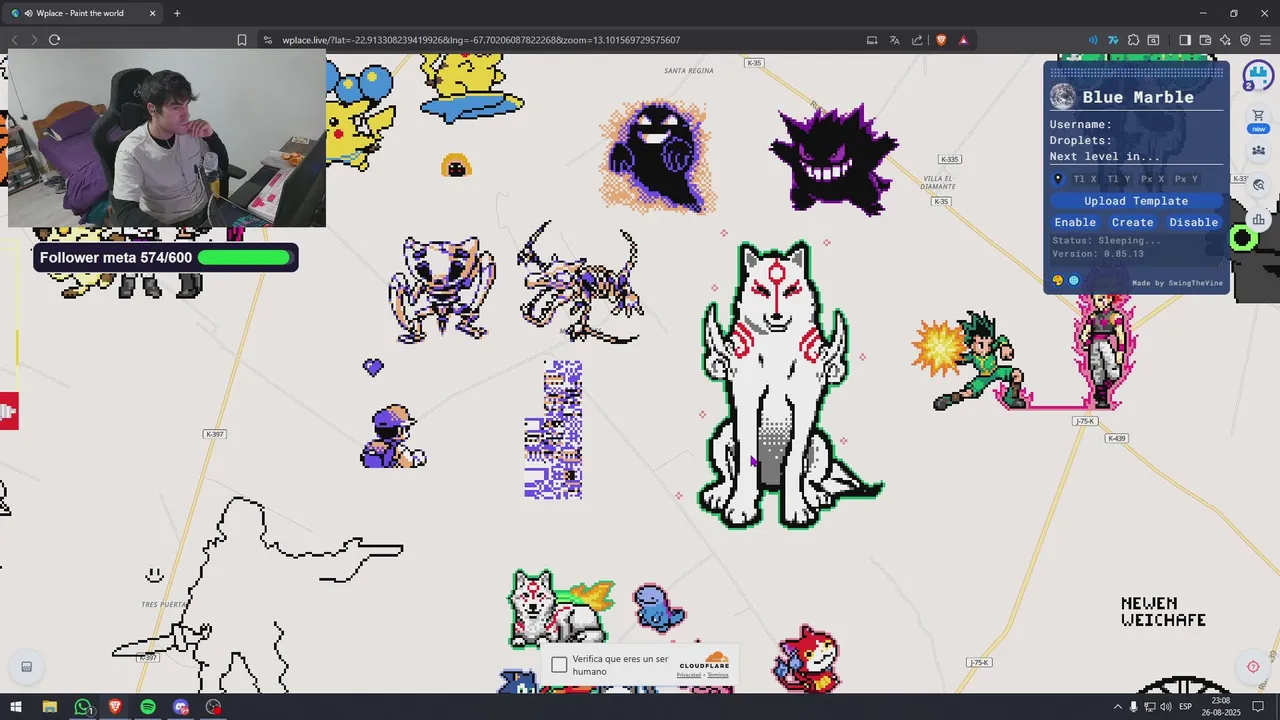Viewport: 1280px width, 720px height.
Task: Click the Brave Shields lion icon
Action: 941,40
